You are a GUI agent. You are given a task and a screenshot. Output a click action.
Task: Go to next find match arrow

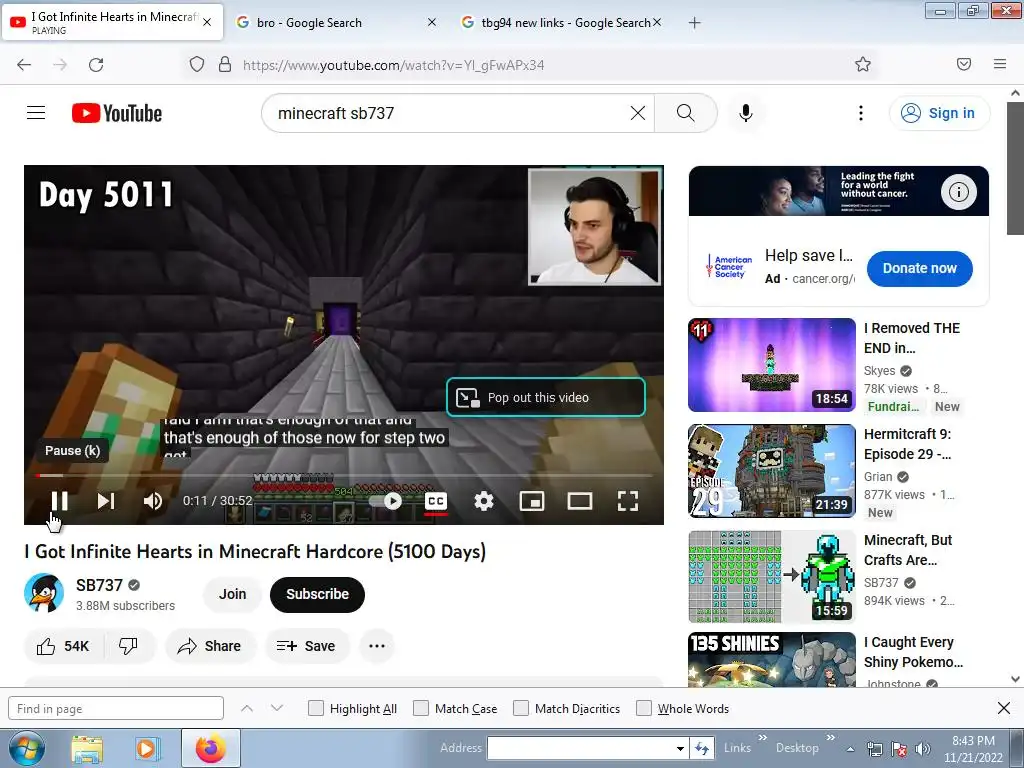tap(277, 708)
